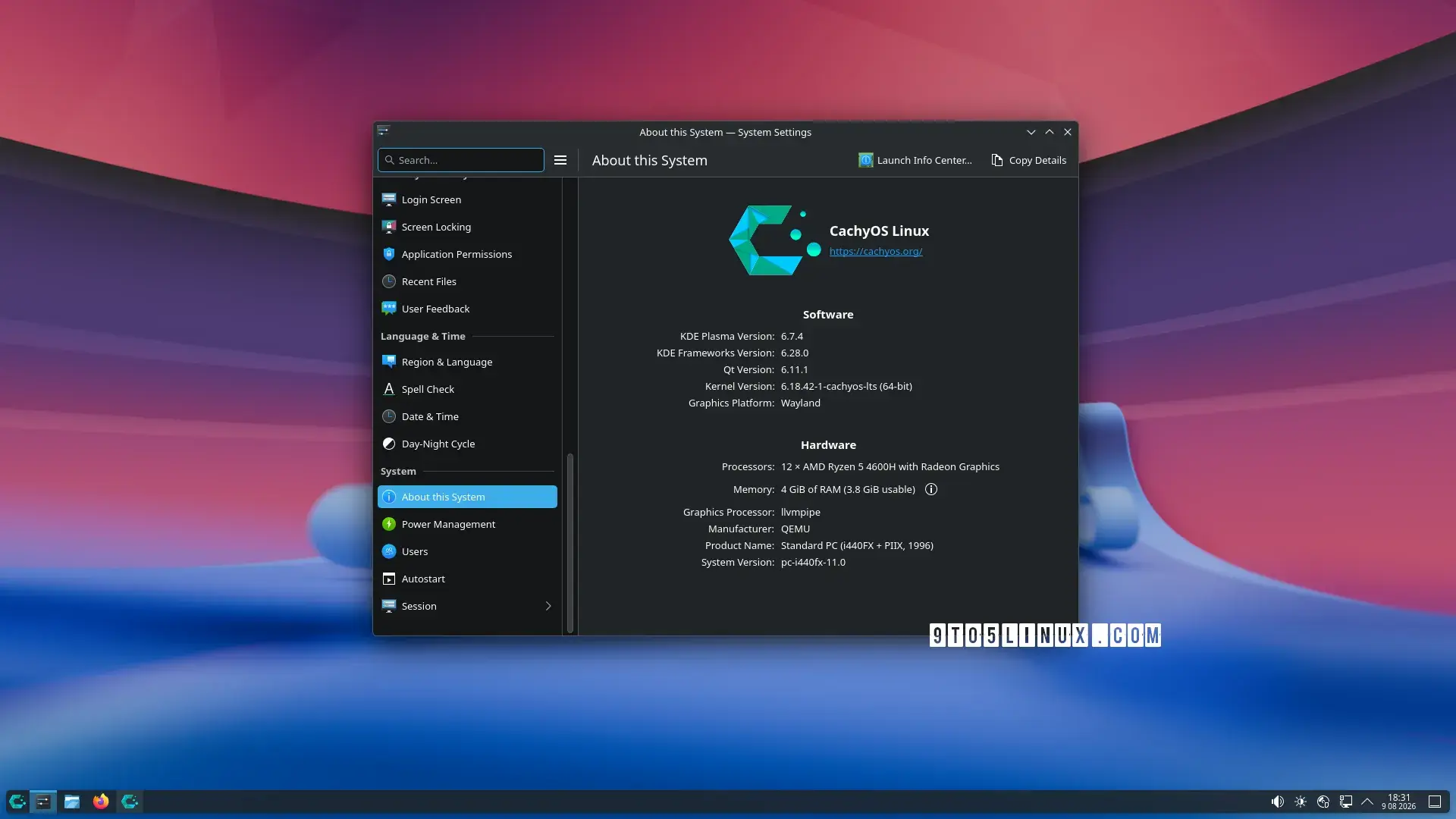Open Recent Files settings
Image resolution: width=1456 pixels, height=819 pixels.
pyautogui.click(x=467, y=281)
